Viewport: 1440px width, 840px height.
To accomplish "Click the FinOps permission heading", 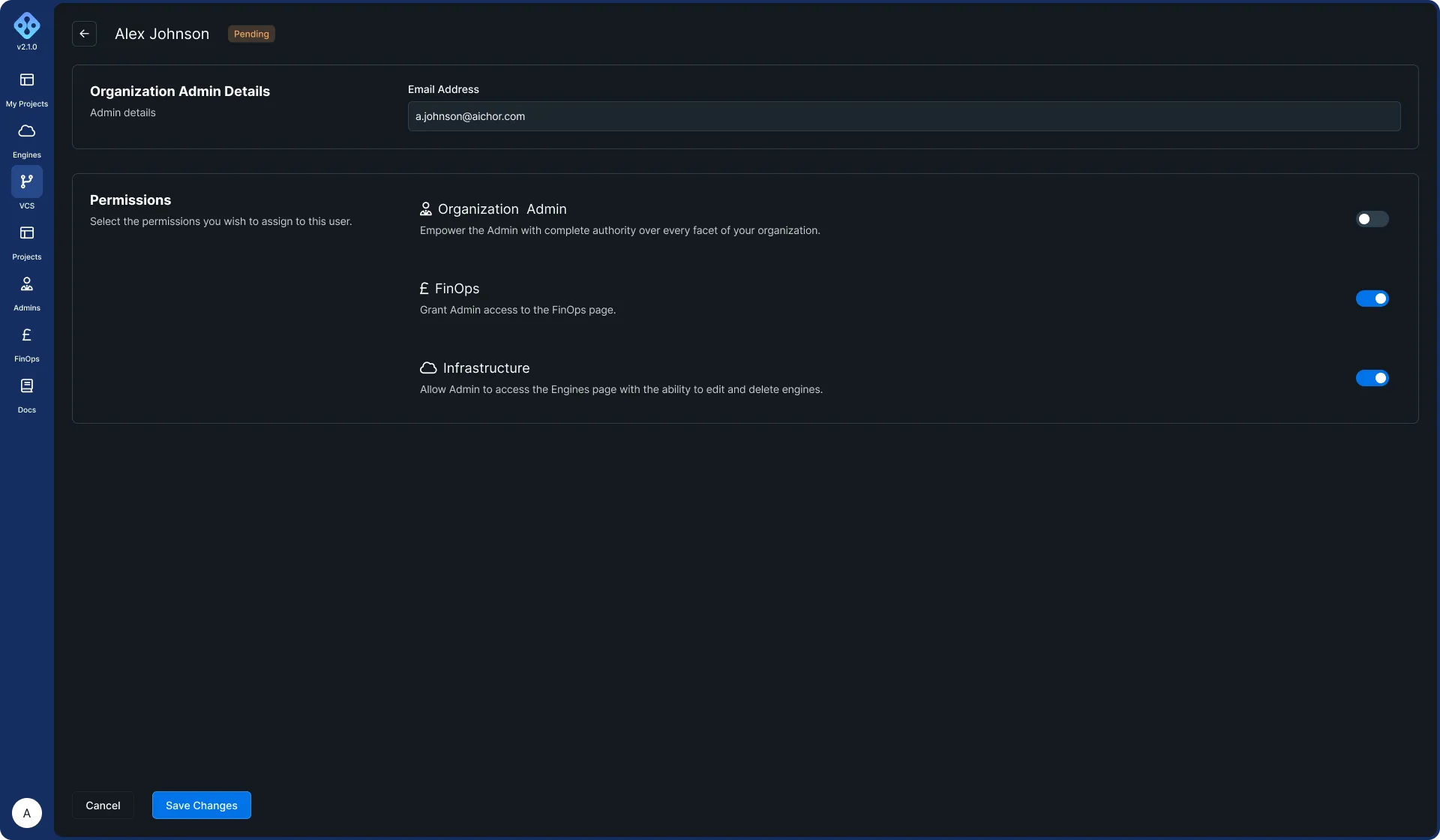I will pos(457,289).
